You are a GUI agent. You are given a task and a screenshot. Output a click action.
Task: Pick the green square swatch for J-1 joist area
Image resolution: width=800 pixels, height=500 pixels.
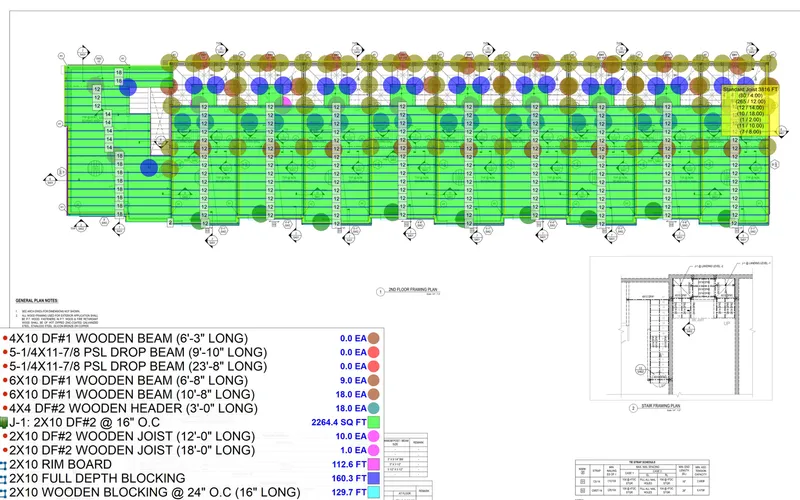[374, 422]
